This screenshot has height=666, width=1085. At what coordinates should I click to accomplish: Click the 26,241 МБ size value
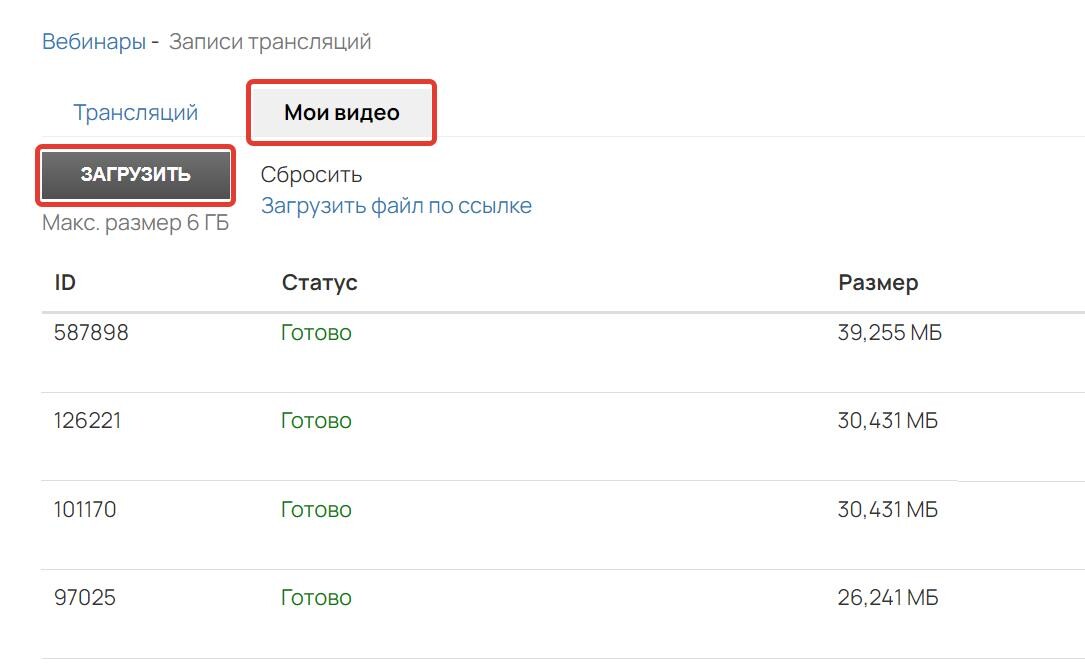888,597
